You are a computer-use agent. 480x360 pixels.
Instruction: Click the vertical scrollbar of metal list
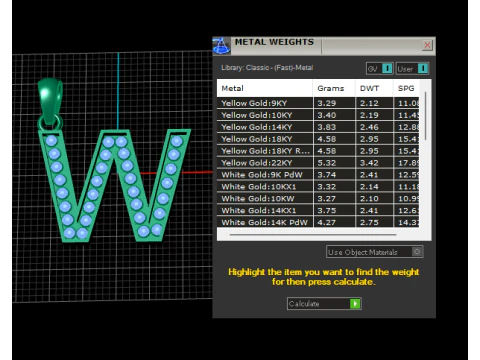pyautogui.click(x=425, y=116)
